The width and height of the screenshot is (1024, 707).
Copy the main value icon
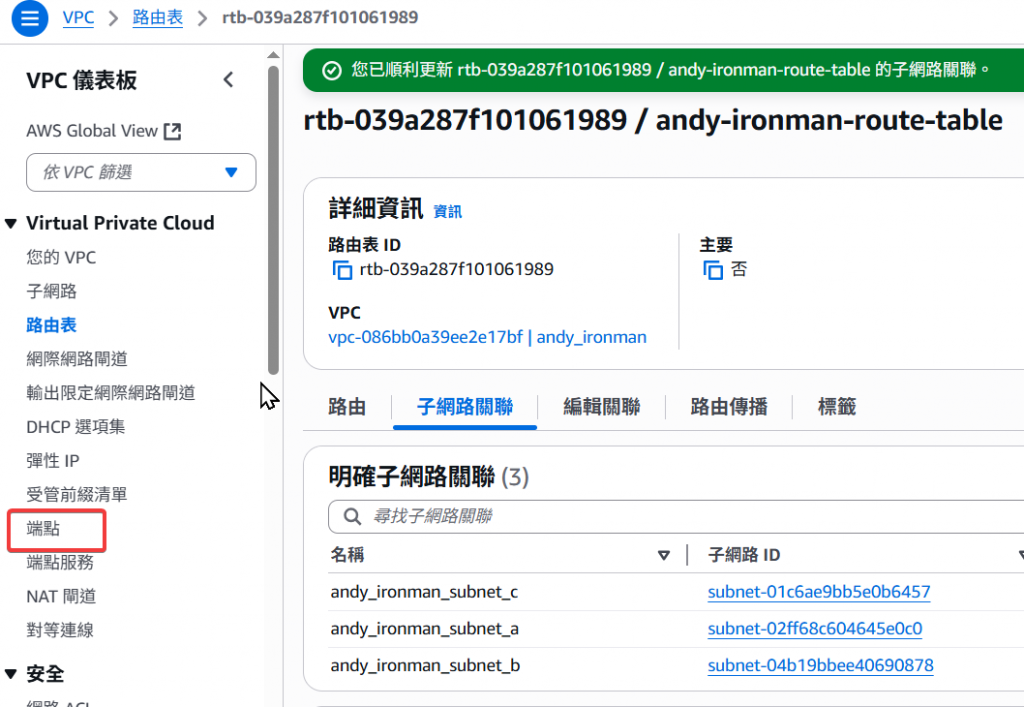pyautogui.click(x=713, y=270)
